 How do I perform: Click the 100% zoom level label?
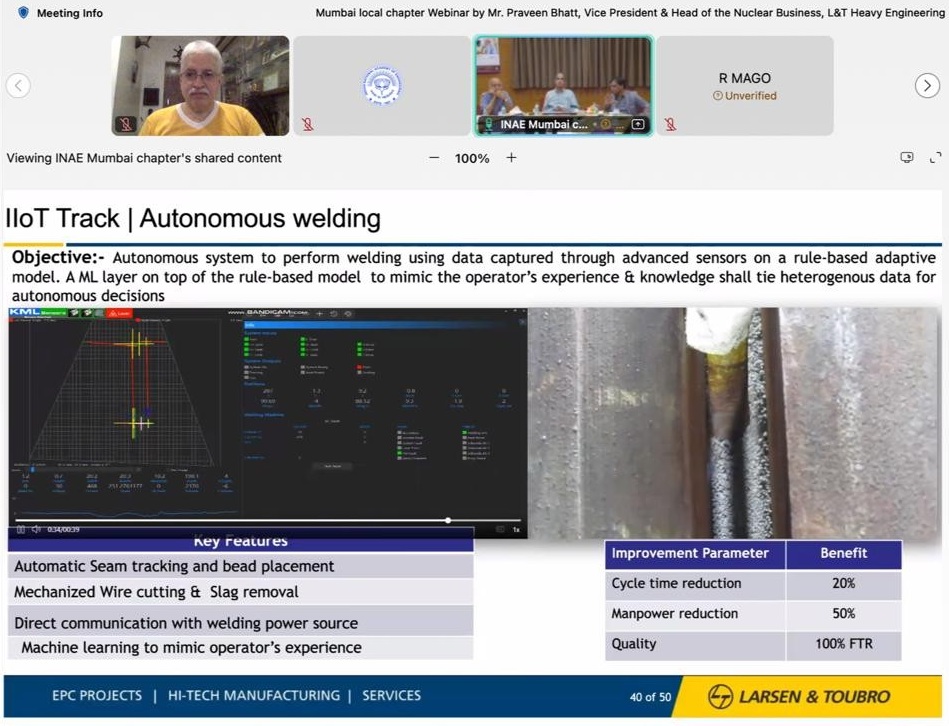point(472,158)
